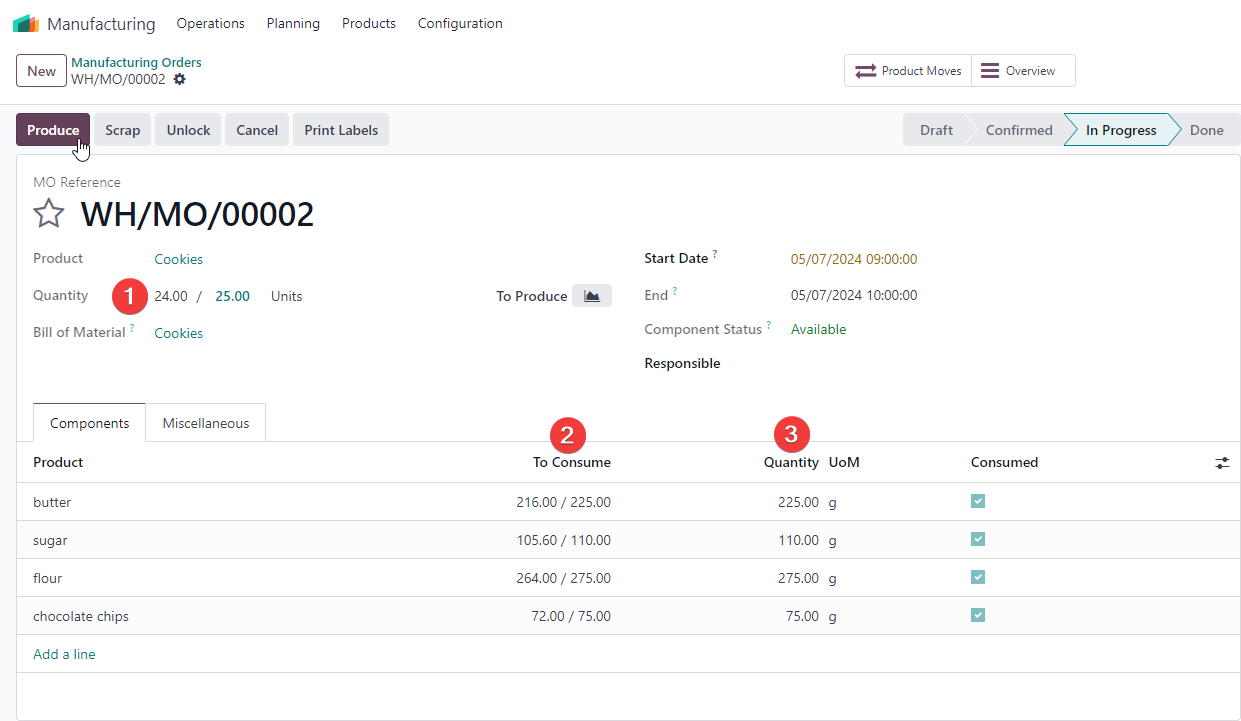This screenshot has height=721, width=1241.
Task: Open the gear actions menu beside WH/MO/00002
Action: pyautogui.click(x=180, y=79)
